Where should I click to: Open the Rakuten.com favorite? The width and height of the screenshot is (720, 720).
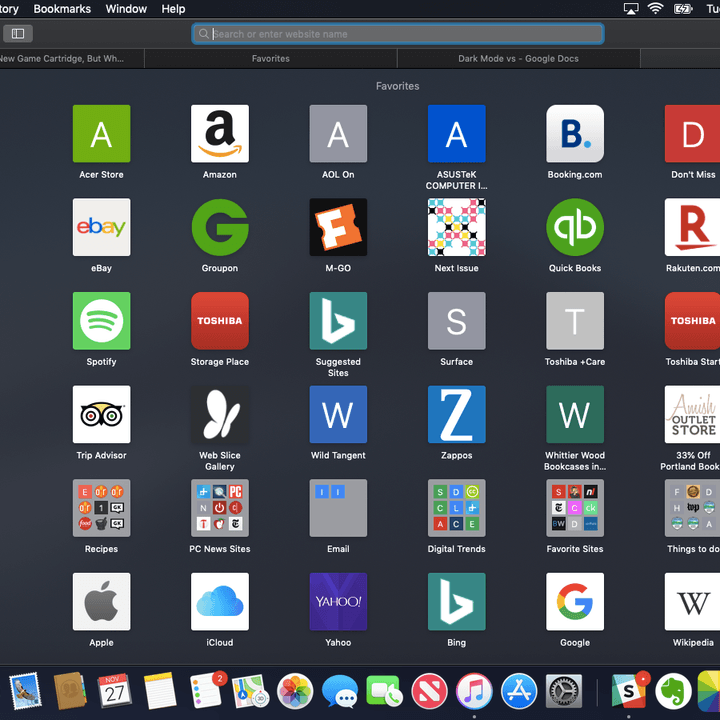pyautogui.click(x=692, y=227)
